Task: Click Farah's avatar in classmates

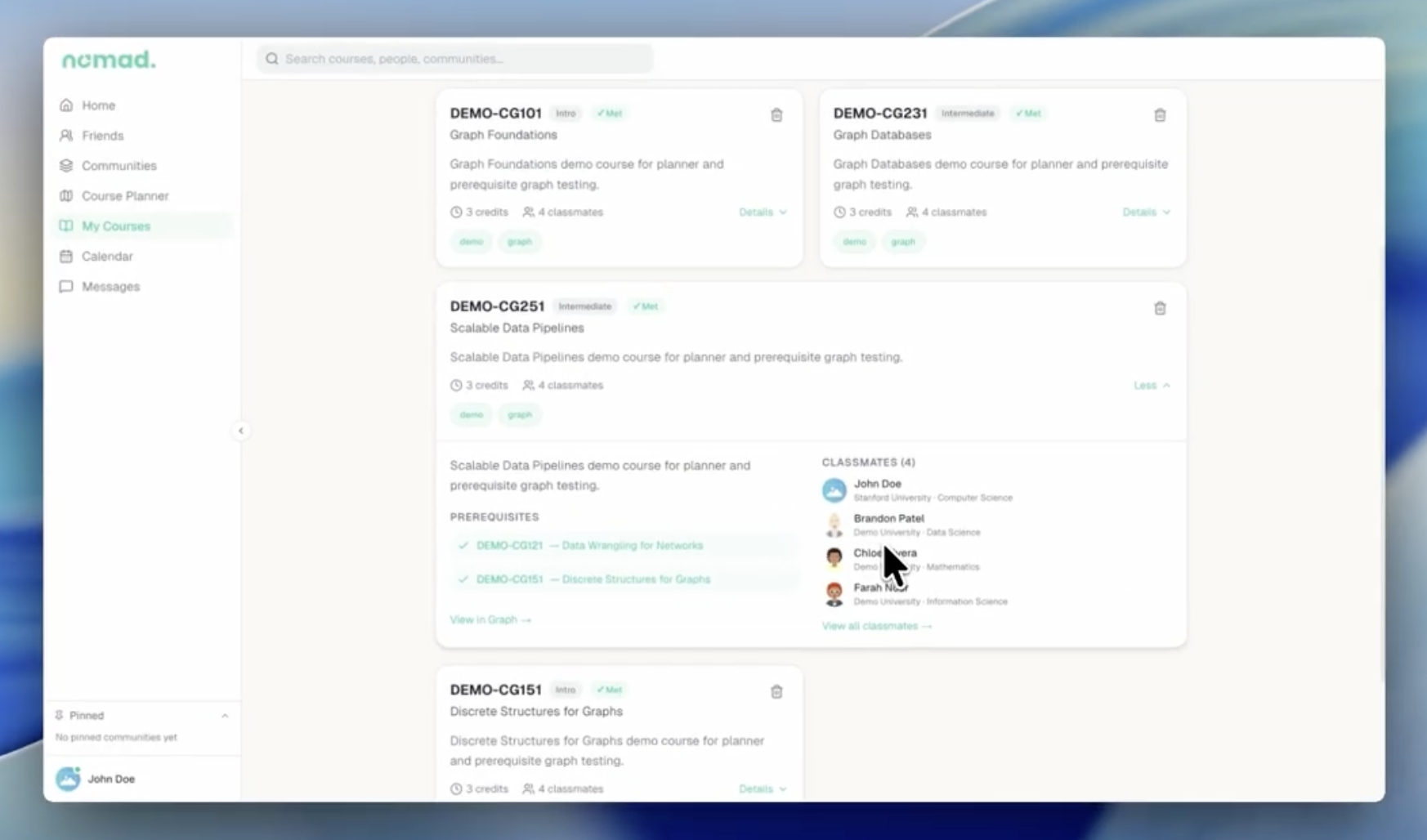Action: pos(834,594)
